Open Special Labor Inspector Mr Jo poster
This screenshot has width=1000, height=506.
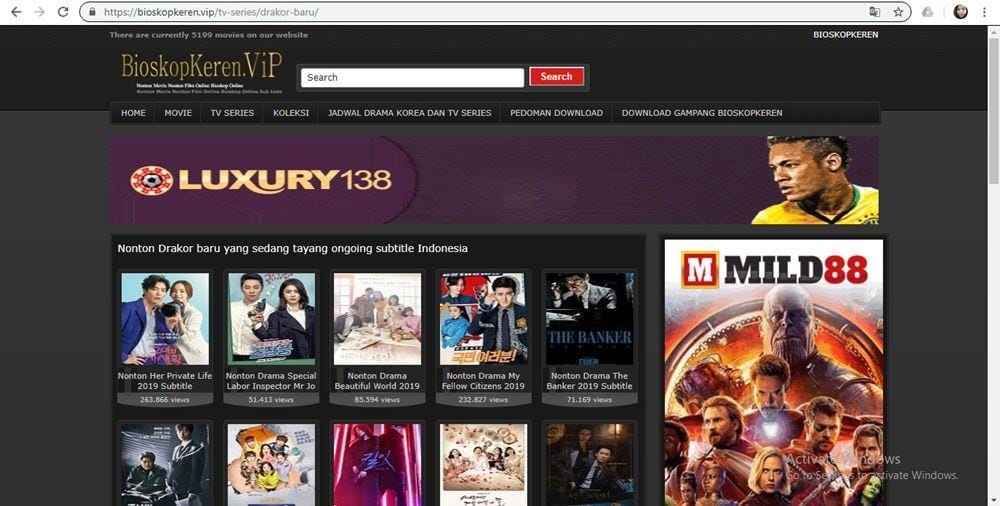pos(271,319)
